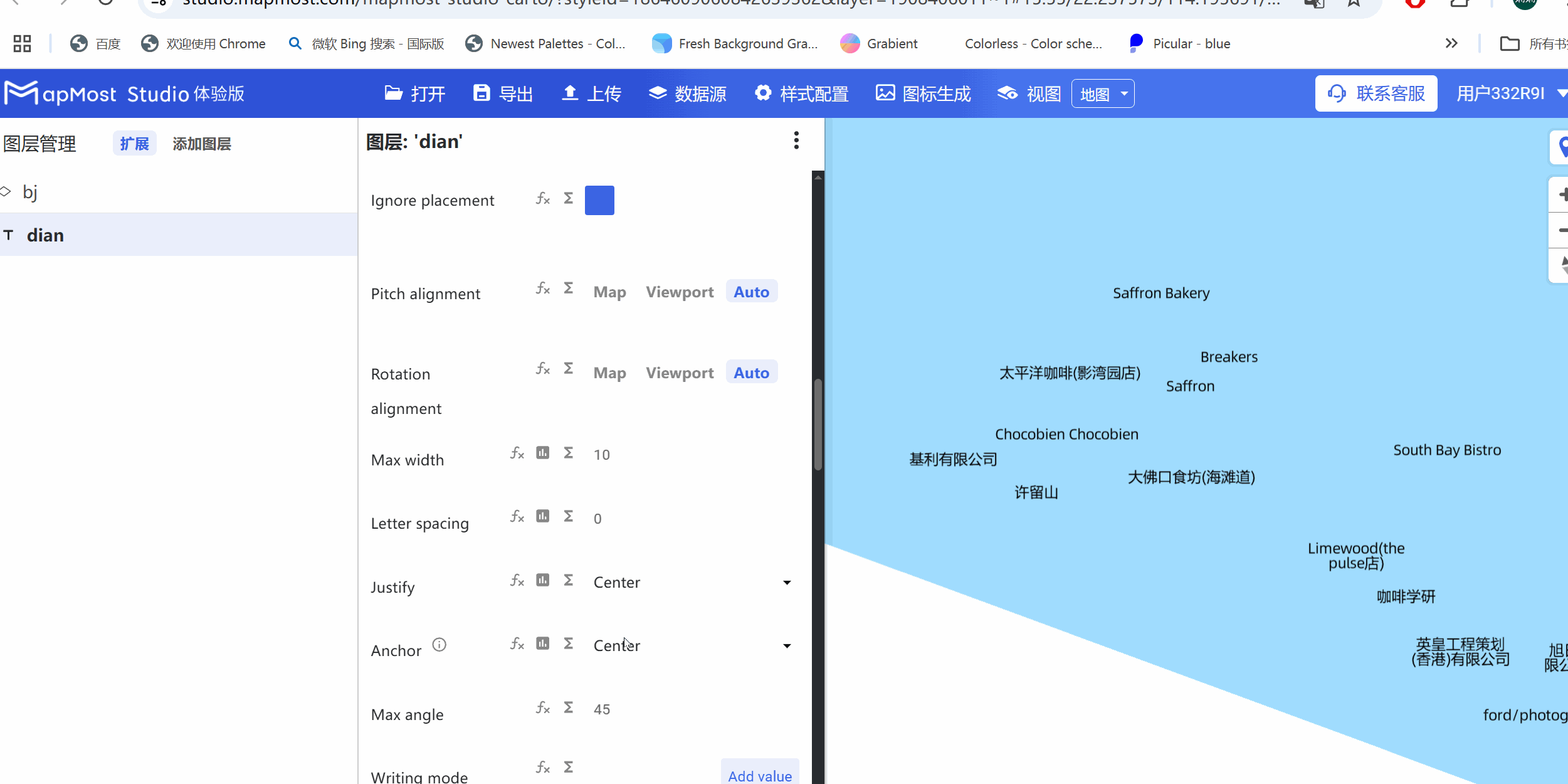The height and width of the screenshot is (784, 1568).
Task: Click the Σ icon next to Letter spacing
Action: pos(567,516)
